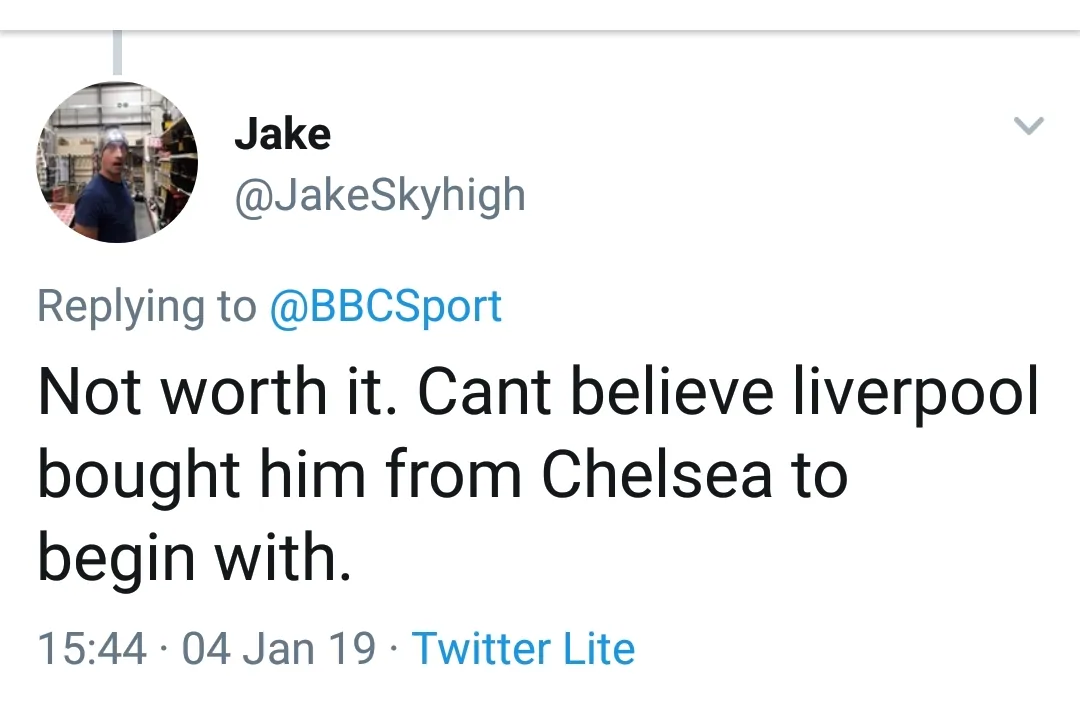
Task: Click the word 'Chelsea' in the tweet
Action: click(657, 475)
